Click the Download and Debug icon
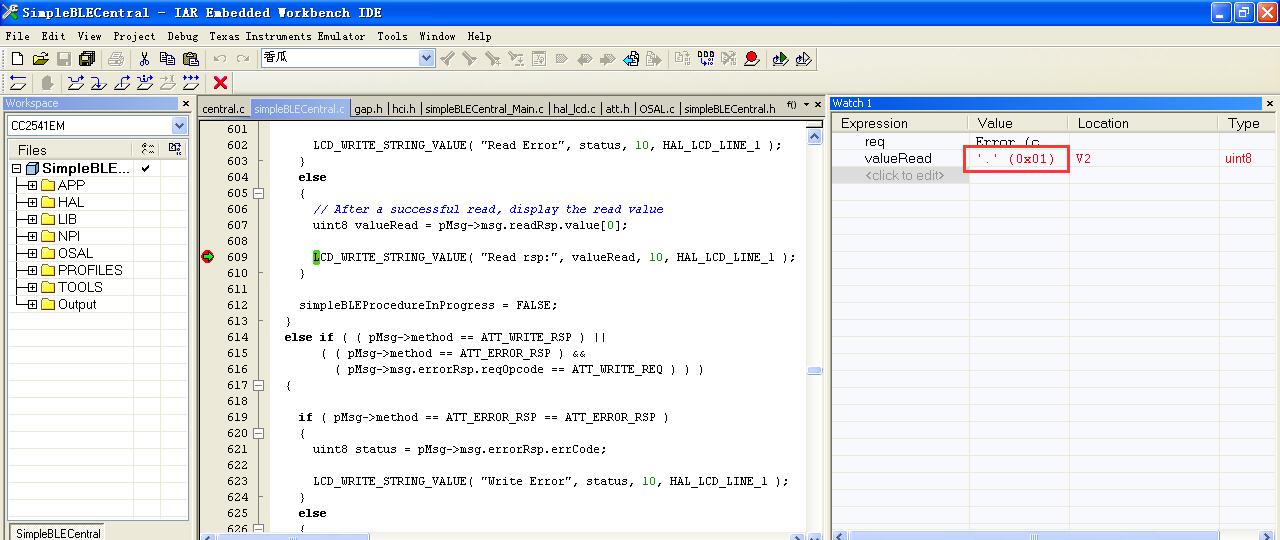 (780, 59)
